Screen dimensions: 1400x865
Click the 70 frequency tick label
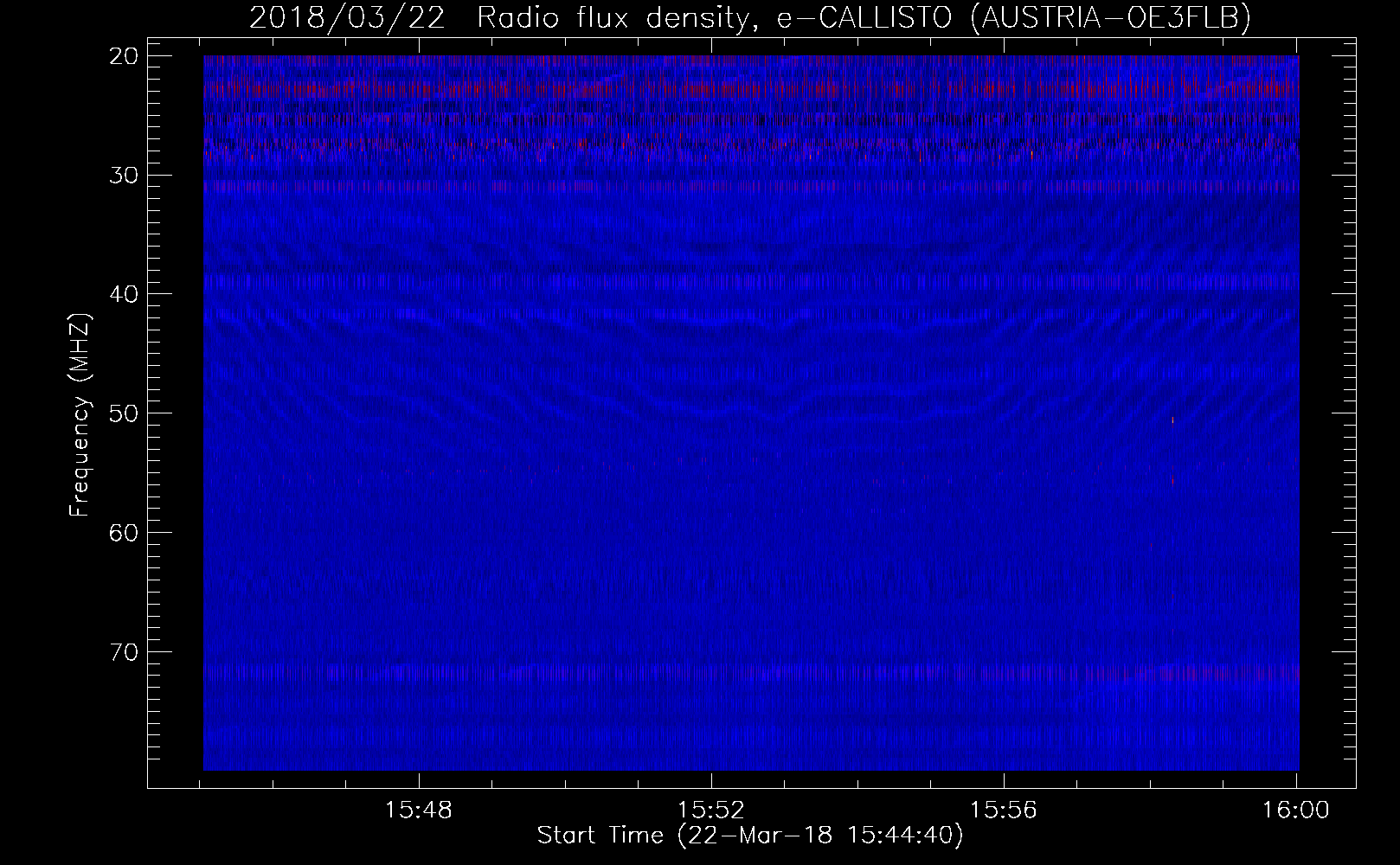point(125,651)
